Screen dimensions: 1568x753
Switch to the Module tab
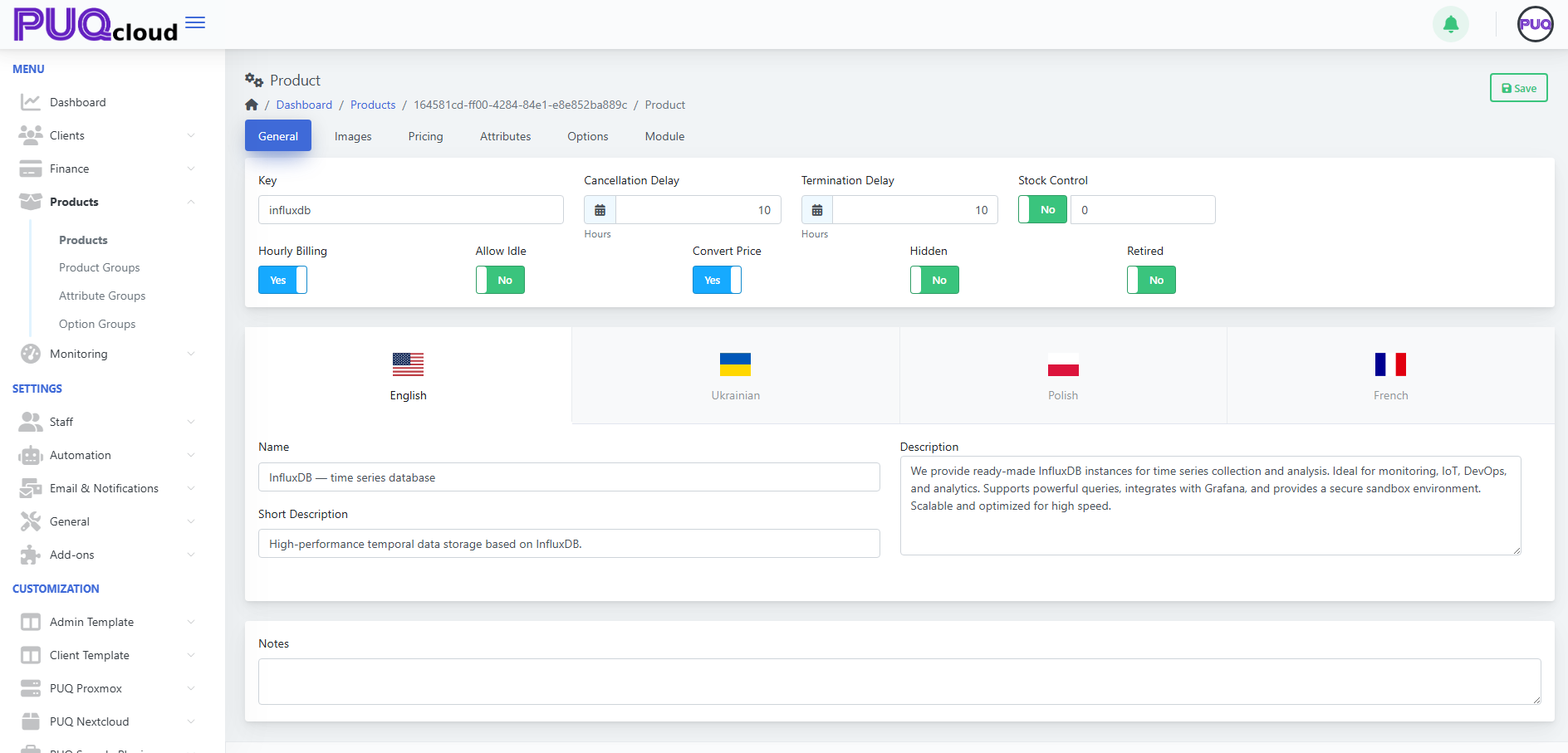point(664,136)
